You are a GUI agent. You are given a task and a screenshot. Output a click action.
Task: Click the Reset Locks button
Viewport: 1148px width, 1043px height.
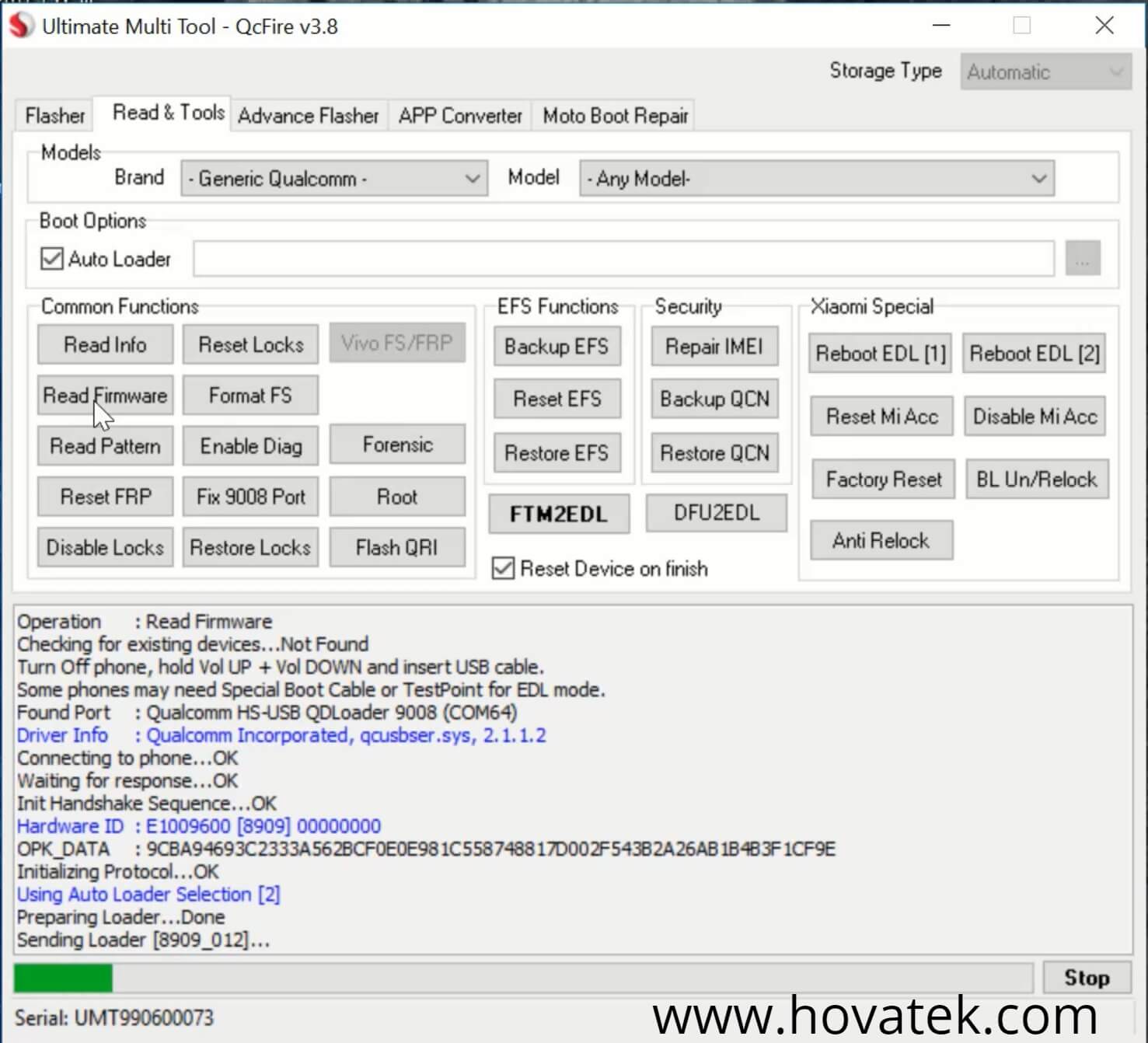pyautogui.click(x=250, y=344)
